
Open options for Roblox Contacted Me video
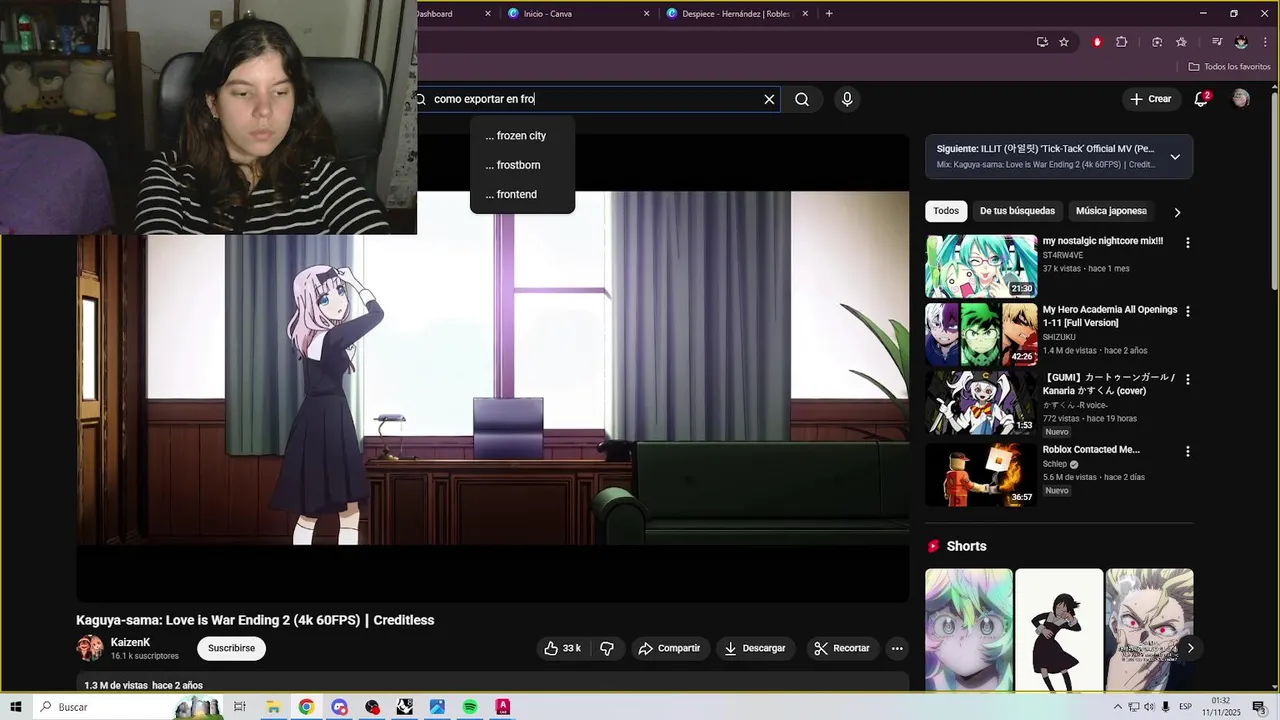(1188, 451)
